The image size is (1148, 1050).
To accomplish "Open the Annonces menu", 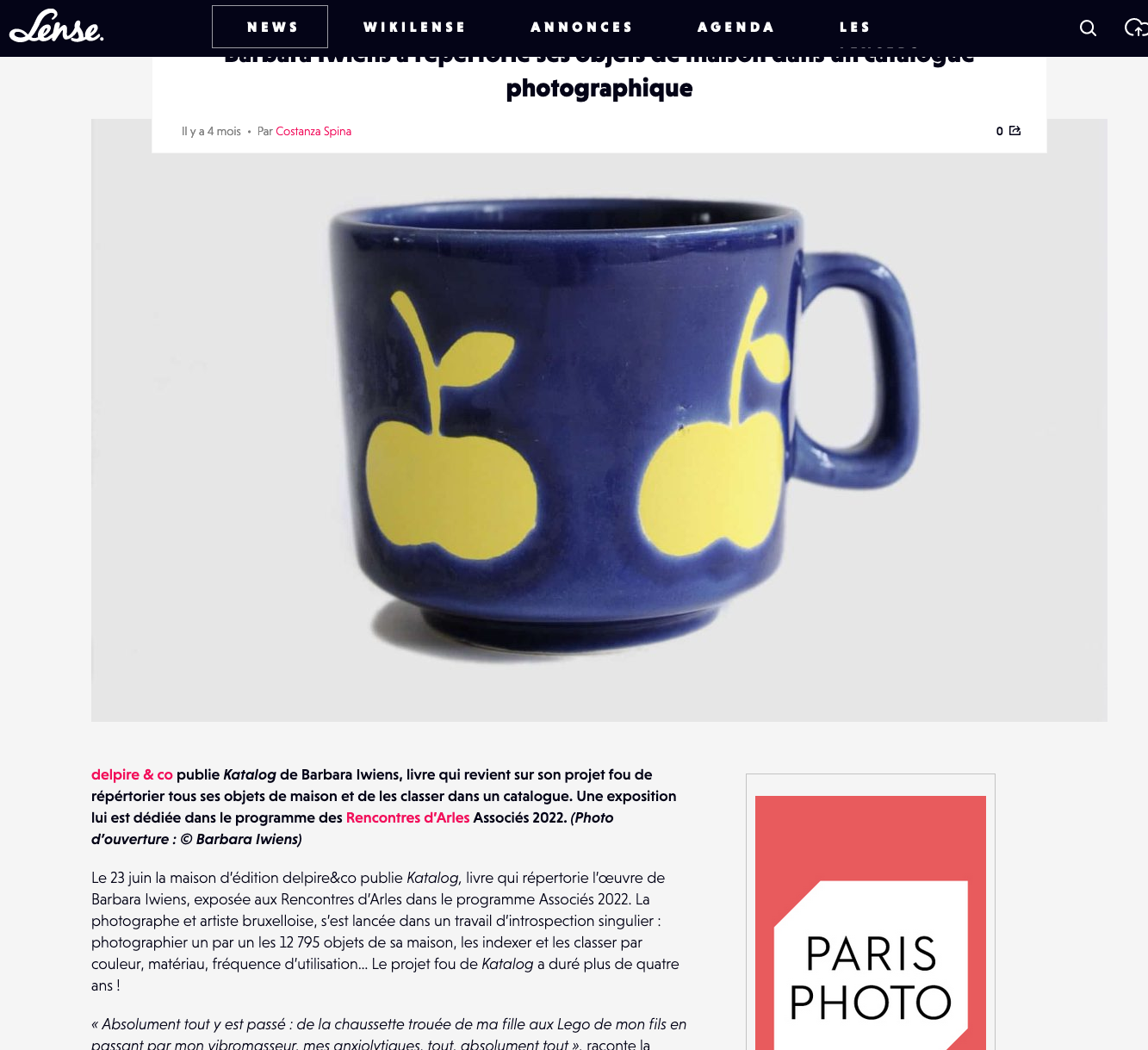I will click(x=581, y=27).
